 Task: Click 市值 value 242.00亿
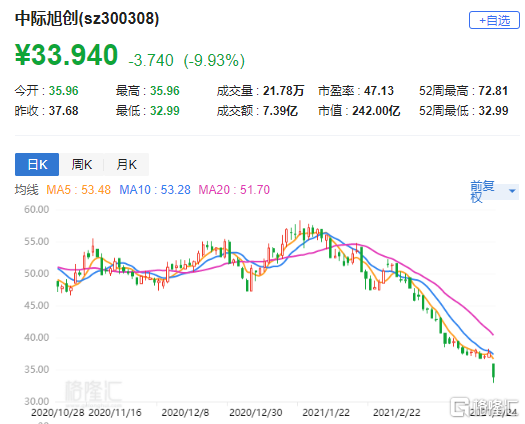pyautogui.click(x=376, y=111)
